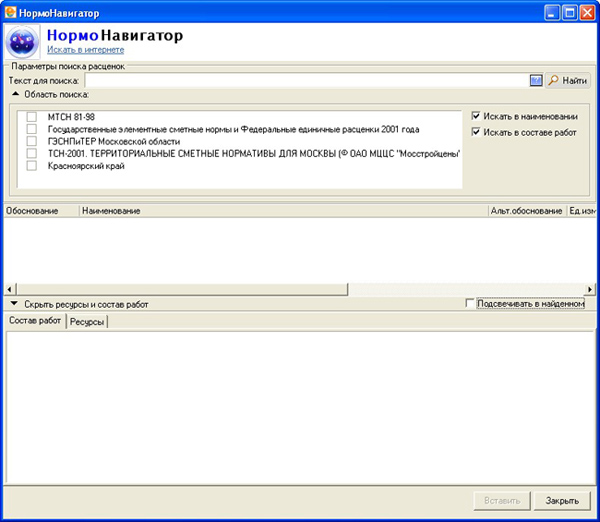Check the Красноярский край checkbox
This screenshot has width=600, height=522.
click(32, 166)
